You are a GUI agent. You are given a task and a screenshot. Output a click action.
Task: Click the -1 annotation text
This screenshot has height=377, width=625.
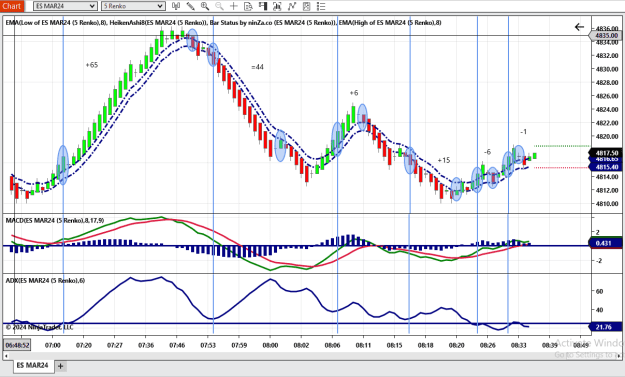(x=523, y=132)
